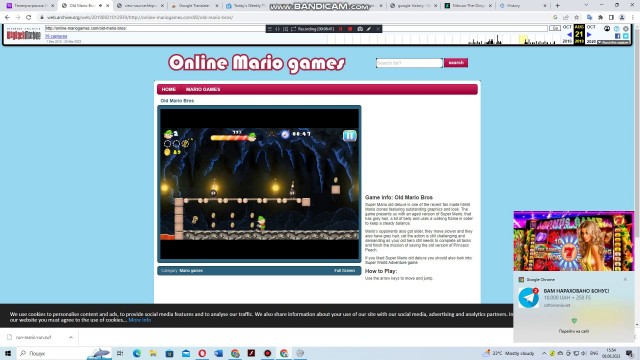
Task: Reload the current browser page
Action: (29, 18)
